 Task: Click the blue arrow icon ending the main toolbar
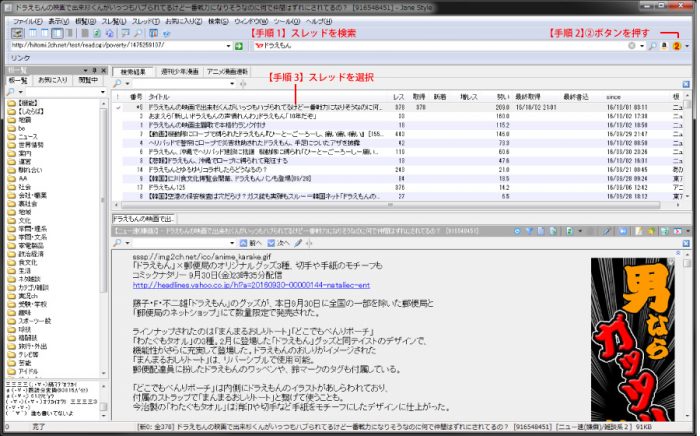167,33
